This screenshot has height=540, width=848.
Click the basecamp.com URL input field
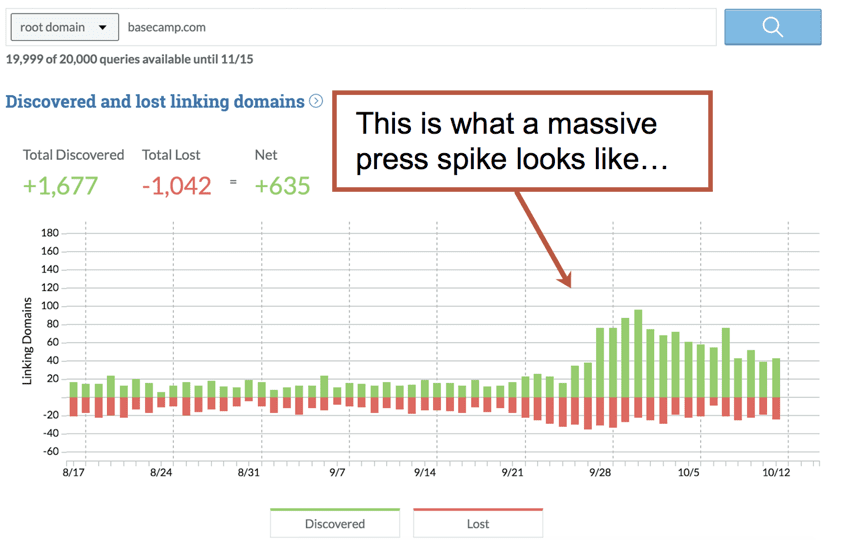pos(418,27)
